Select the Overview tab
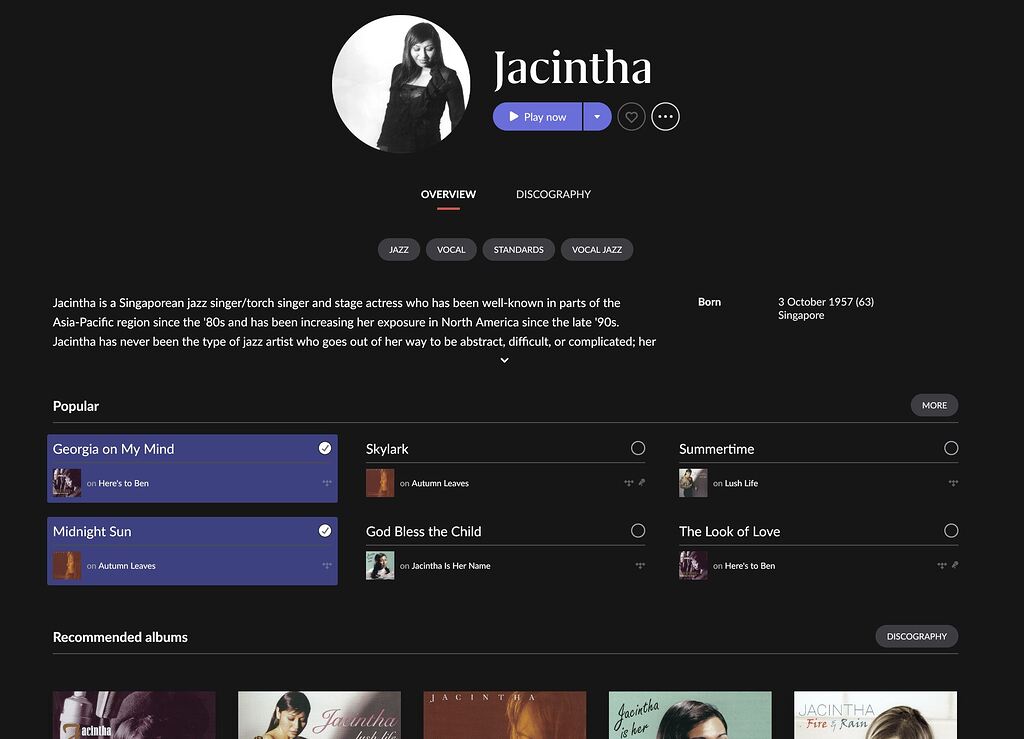This screenshot has width=1024, height=739. point(448,195)
